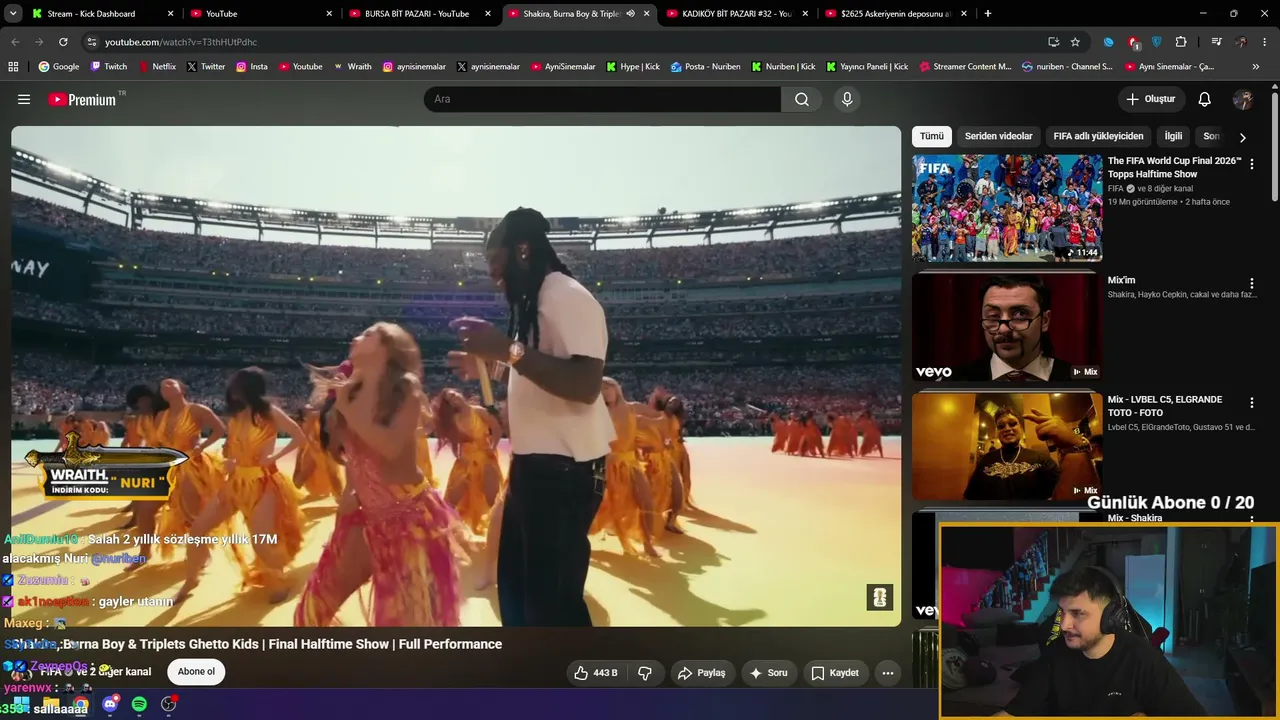1280x720 pixels.
Task: Start voice search with the microphone
Action: (x=847, y=99)
